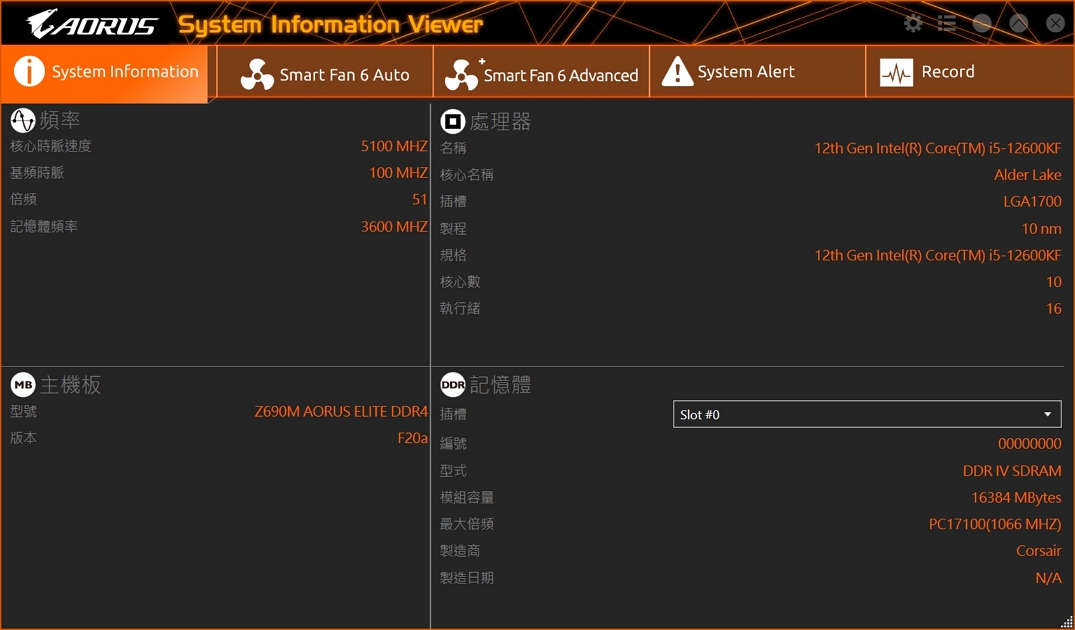Click the 16384 MBytes module capacity value
The height and width of the screenshot is (630, 1075).
pyautogui.click(x=1016, y=498)
